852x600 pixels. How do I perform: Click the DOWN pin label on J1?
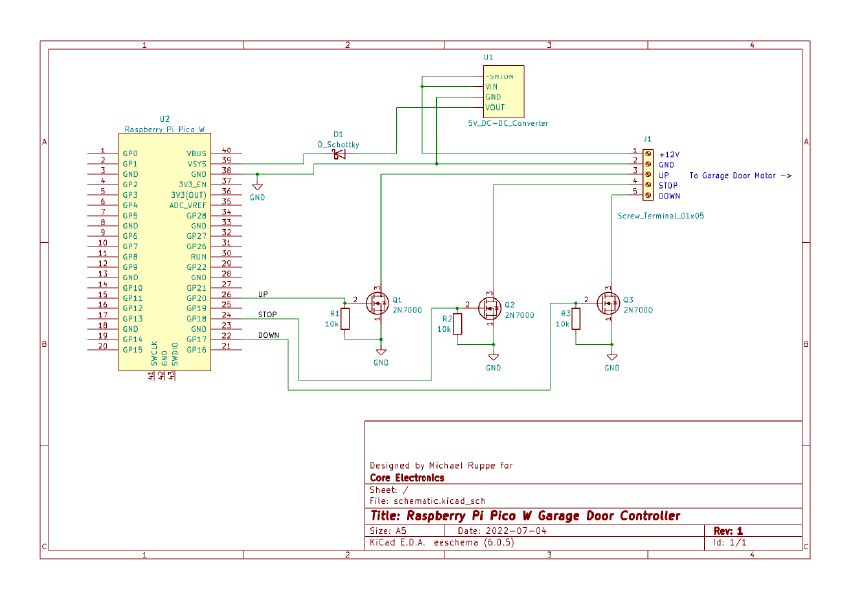669,196
